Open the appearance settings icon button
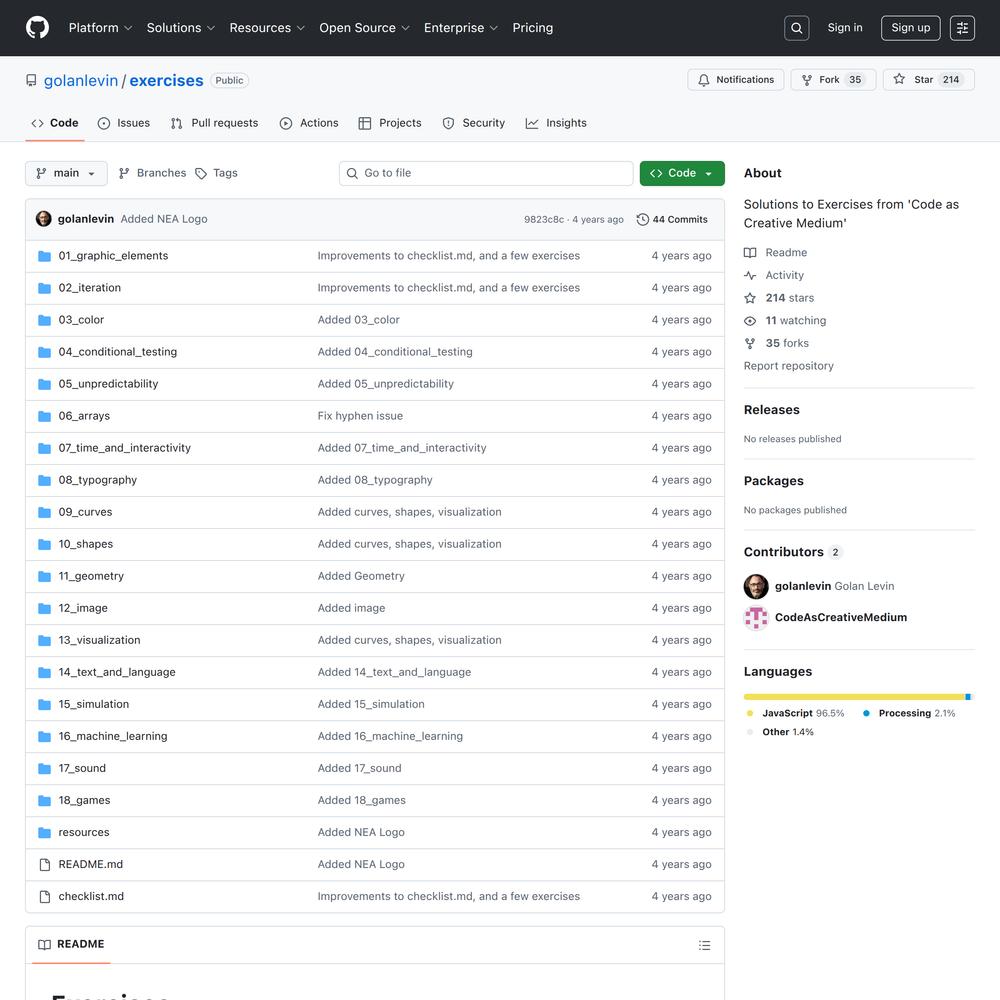 tap(962, 28)
